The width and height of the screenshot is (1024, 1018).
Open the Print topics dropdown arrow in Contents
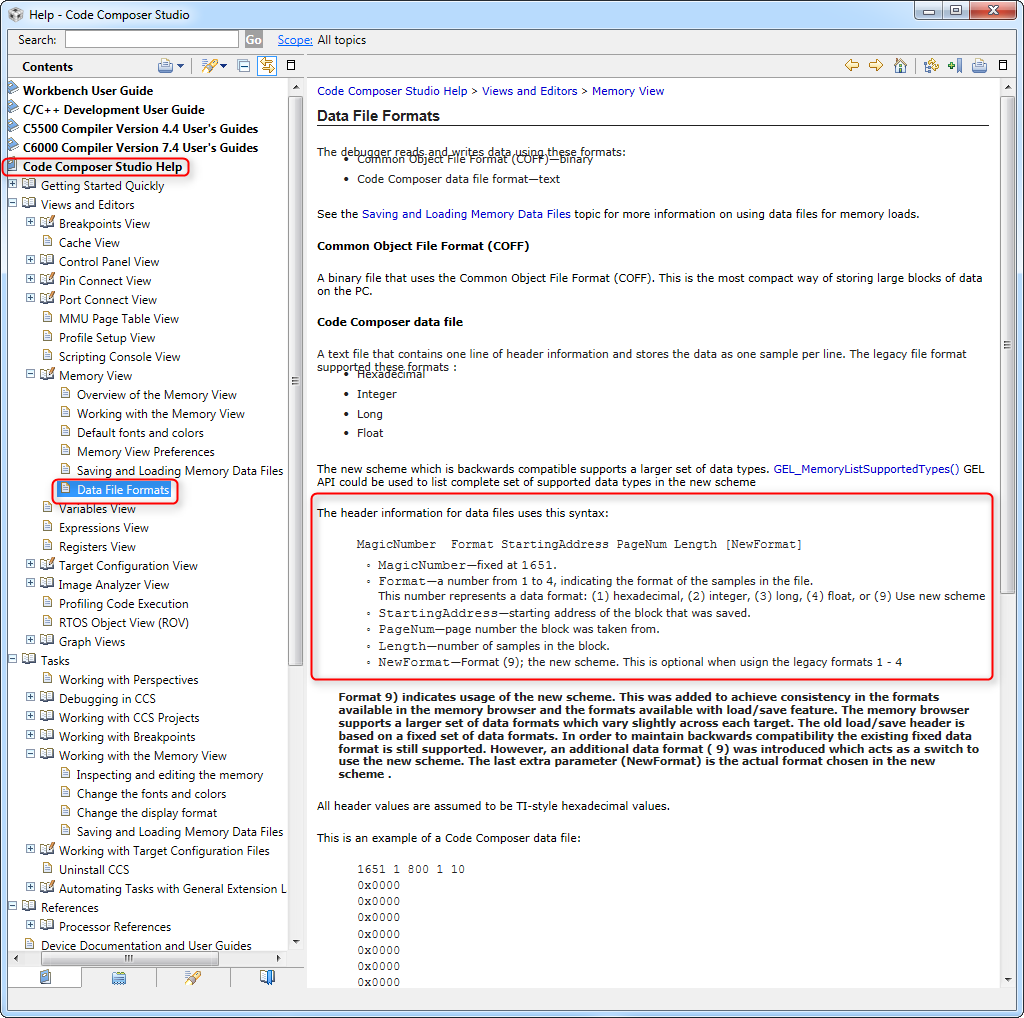[x=180, y=66]
